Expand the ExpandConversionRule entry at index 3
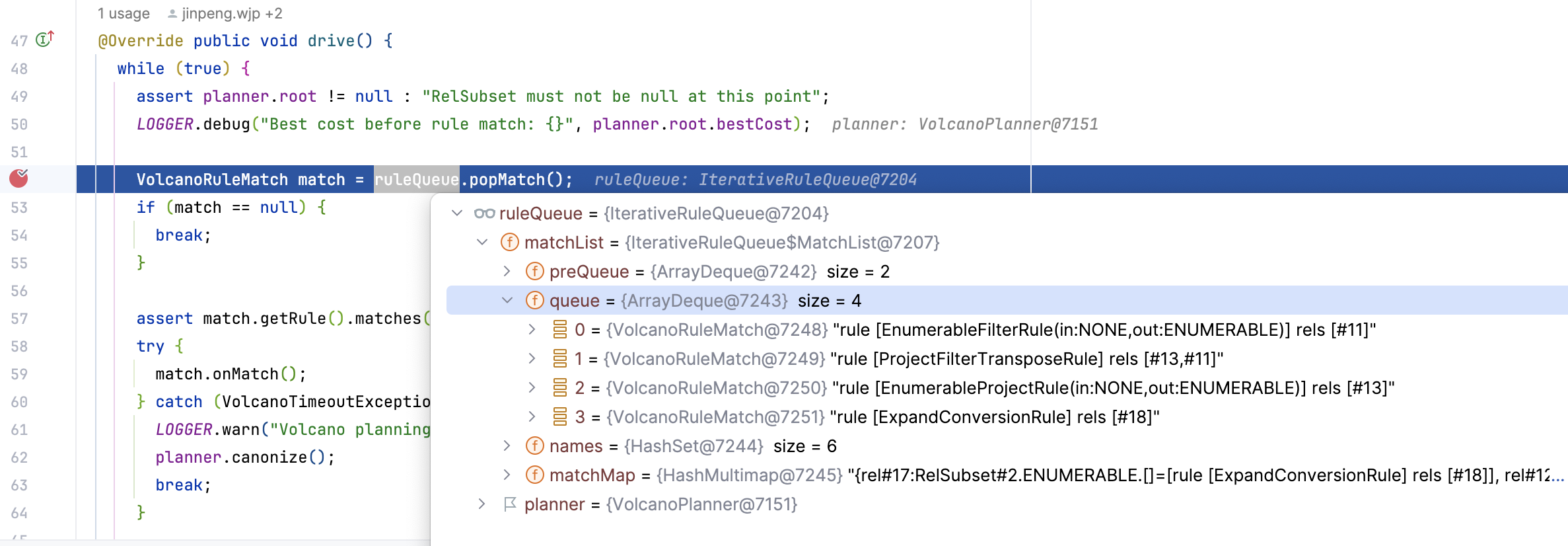 point(532,417)
